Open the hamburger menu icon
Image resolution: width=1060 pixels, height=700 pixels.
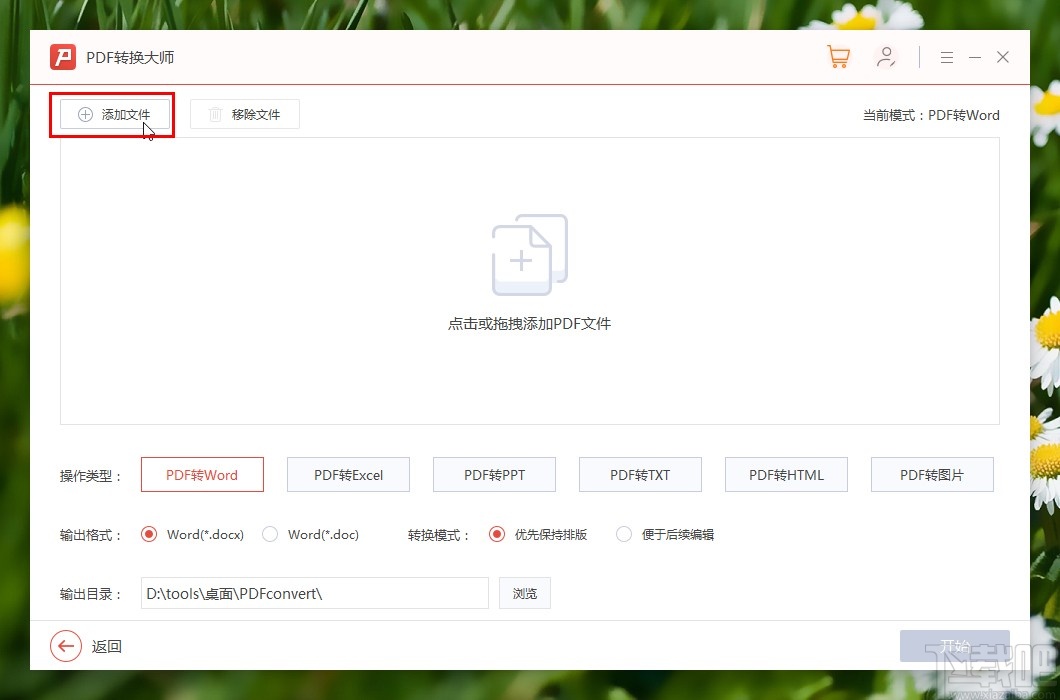pos(946,57)
